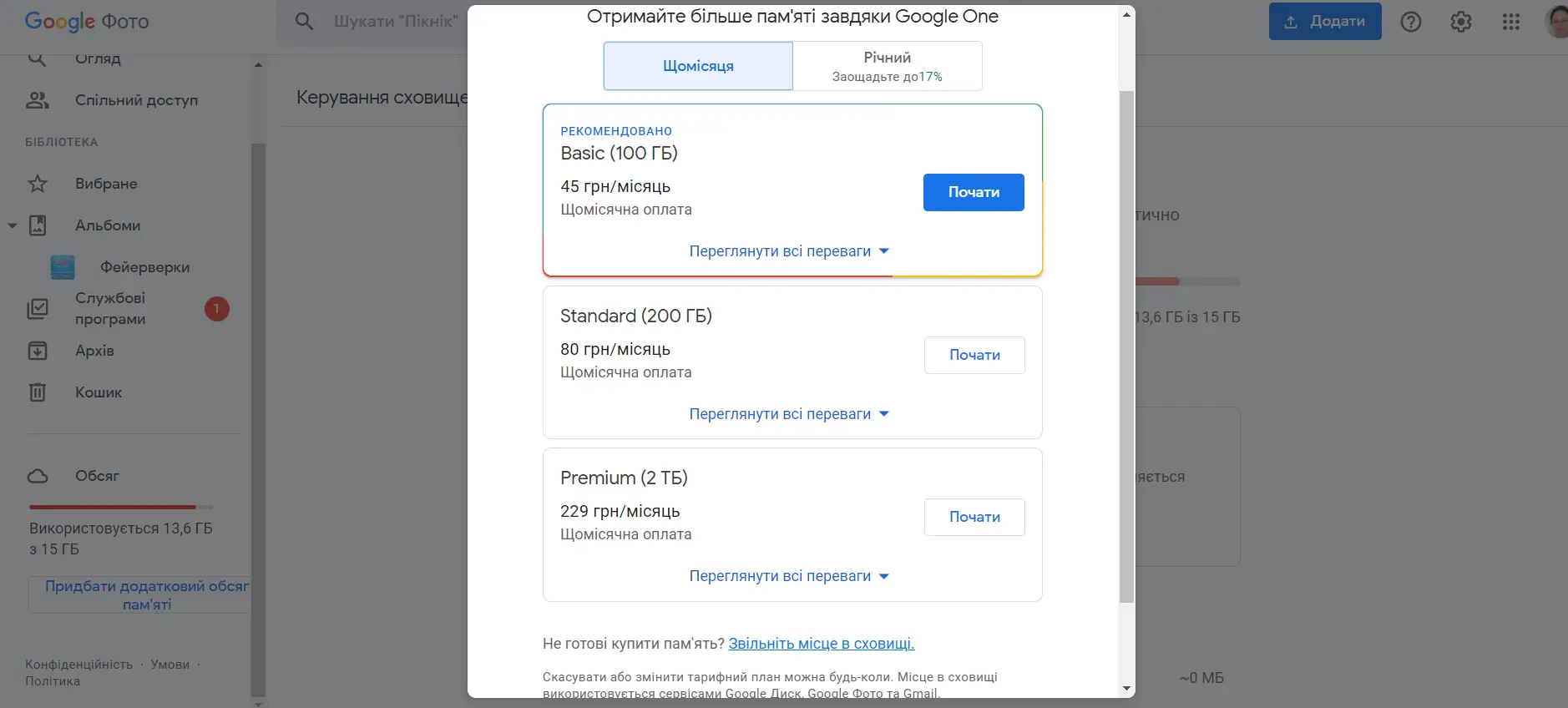Click the Вибране star icon
This screenshot has height=708, width=1568.
(x=38, y=184)
